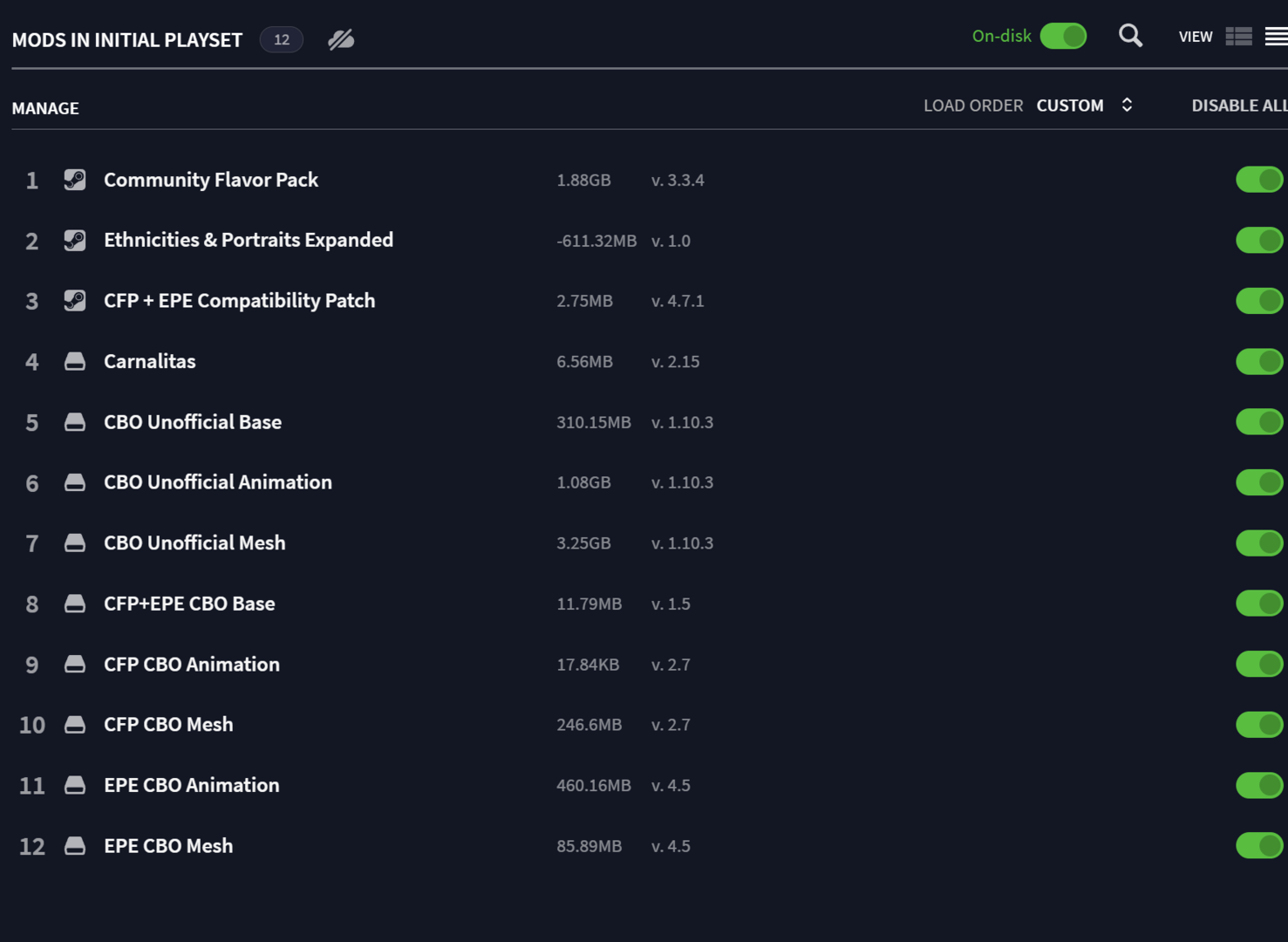Click the 246.6MB size value
The image size is (1288, 942).
[x=589, y=724]
